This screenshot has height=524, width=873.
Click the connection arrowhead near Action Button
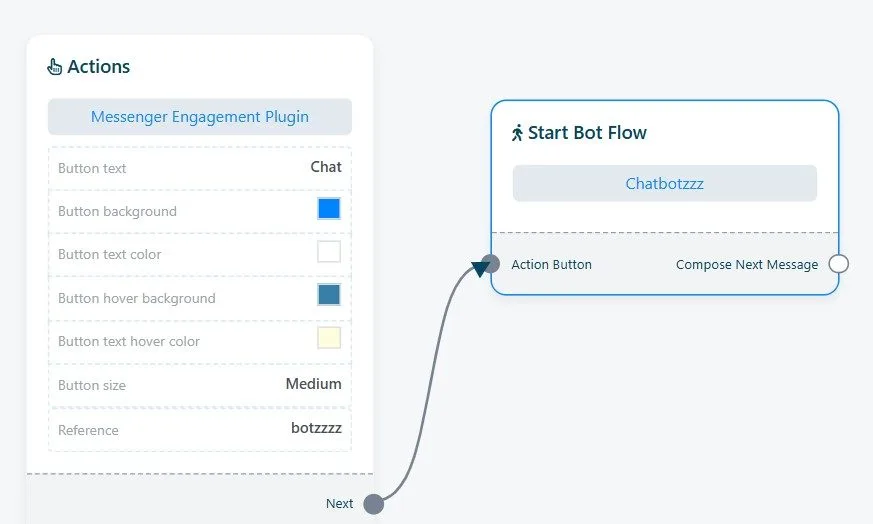pyautogui.click(x=480, y=268)
